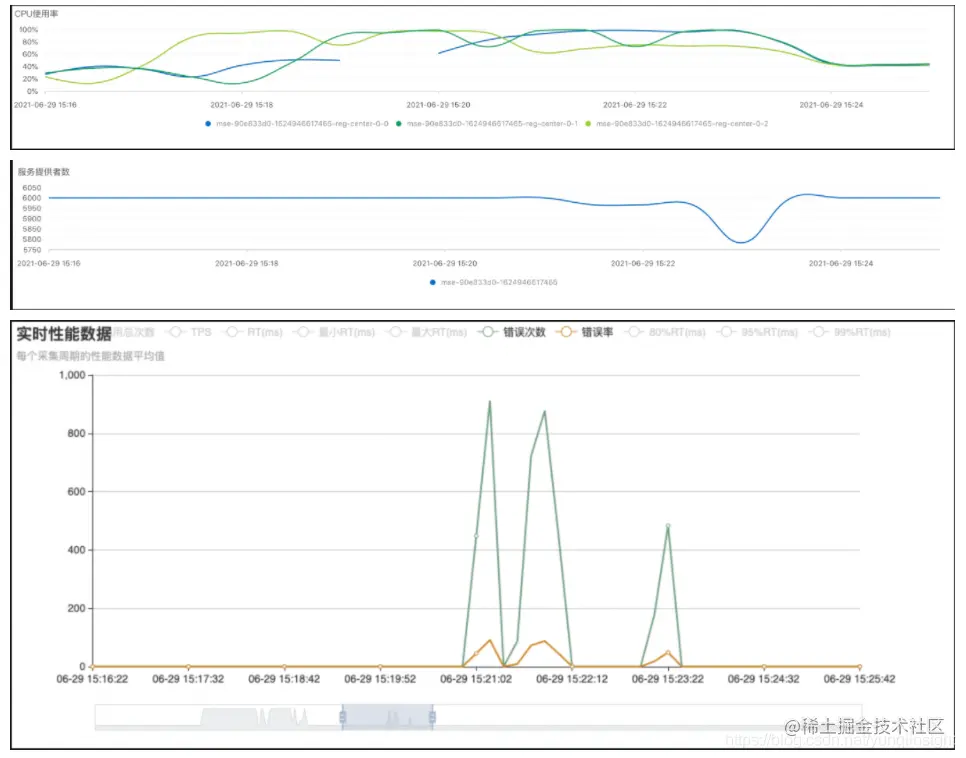The height and width of the screenshot is (758, 966).
Task: Click the 2021-06-29 15:22 label on 服务提供者数 chart
Action: [x=643, y=263]
